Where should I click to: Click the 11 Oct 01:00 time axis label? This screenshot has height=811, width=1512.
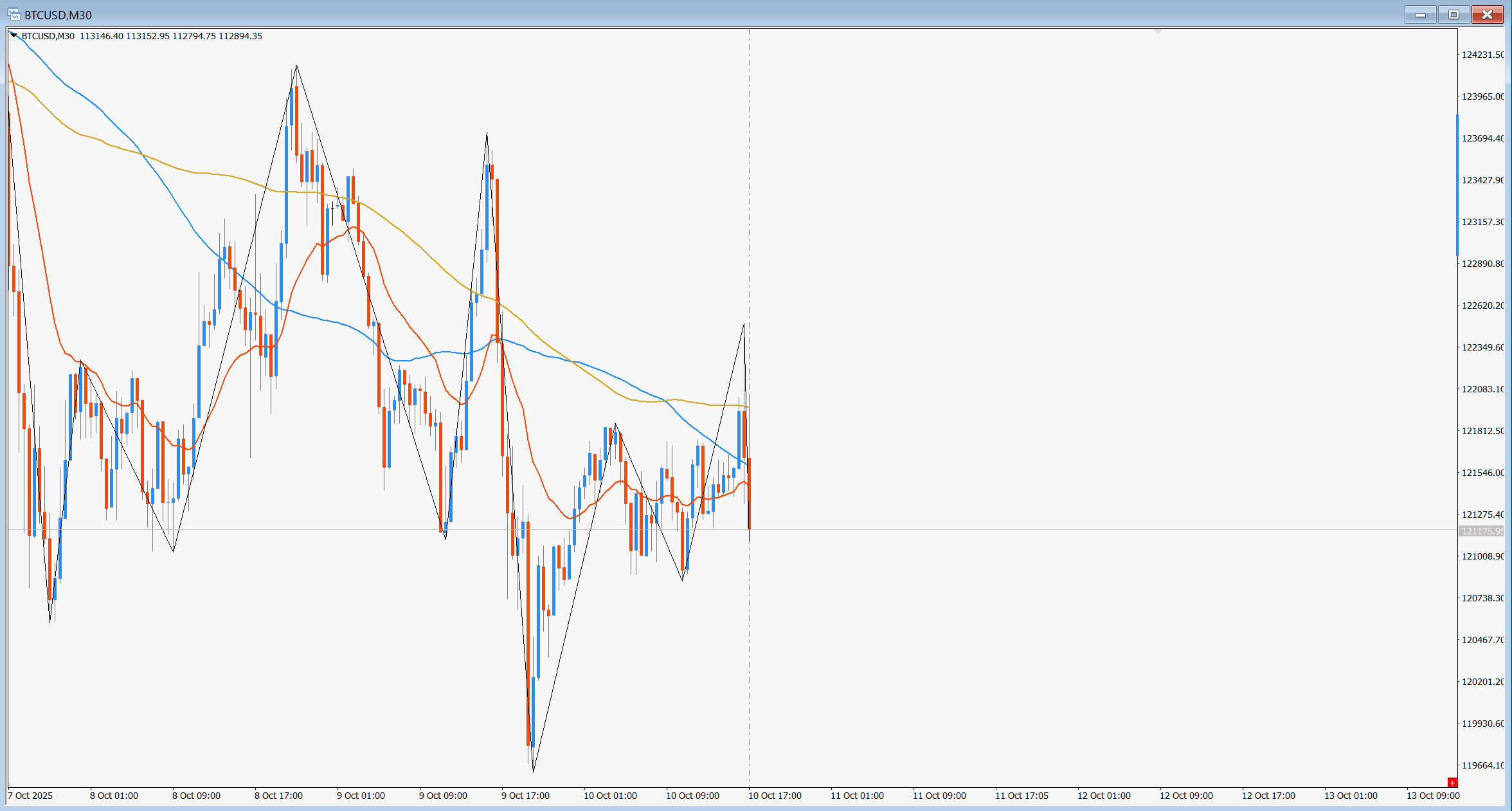(857, 796)
